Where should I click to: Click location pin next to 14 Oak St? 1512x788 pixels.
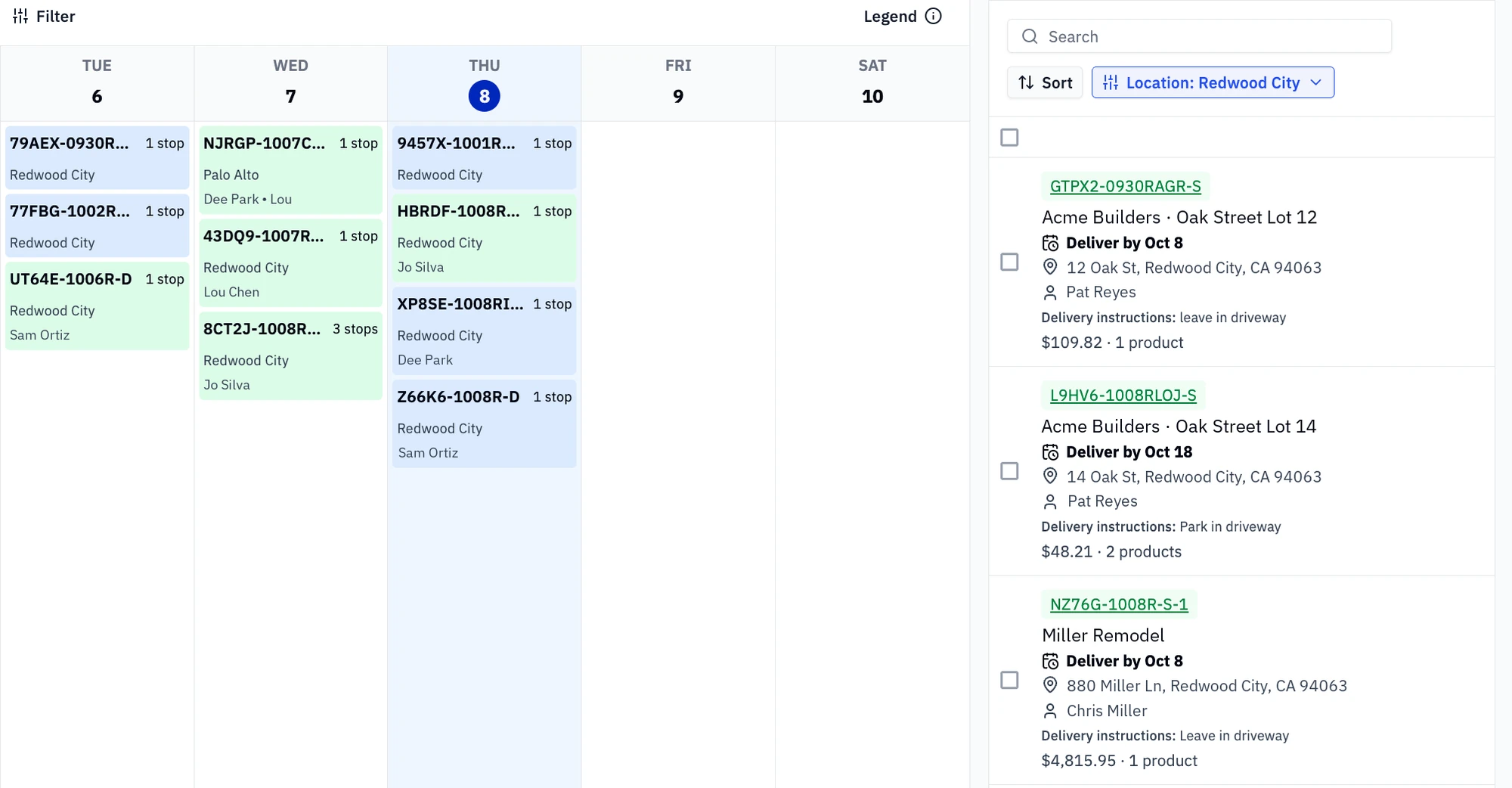(x=1050, y=476)
